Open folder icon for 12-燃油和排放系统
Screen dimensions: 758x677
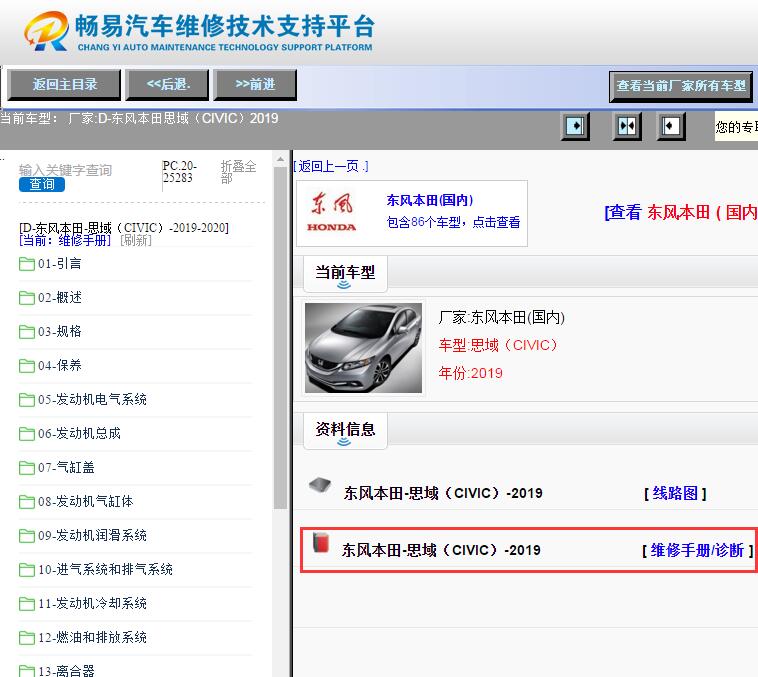(x=27, y=638)
